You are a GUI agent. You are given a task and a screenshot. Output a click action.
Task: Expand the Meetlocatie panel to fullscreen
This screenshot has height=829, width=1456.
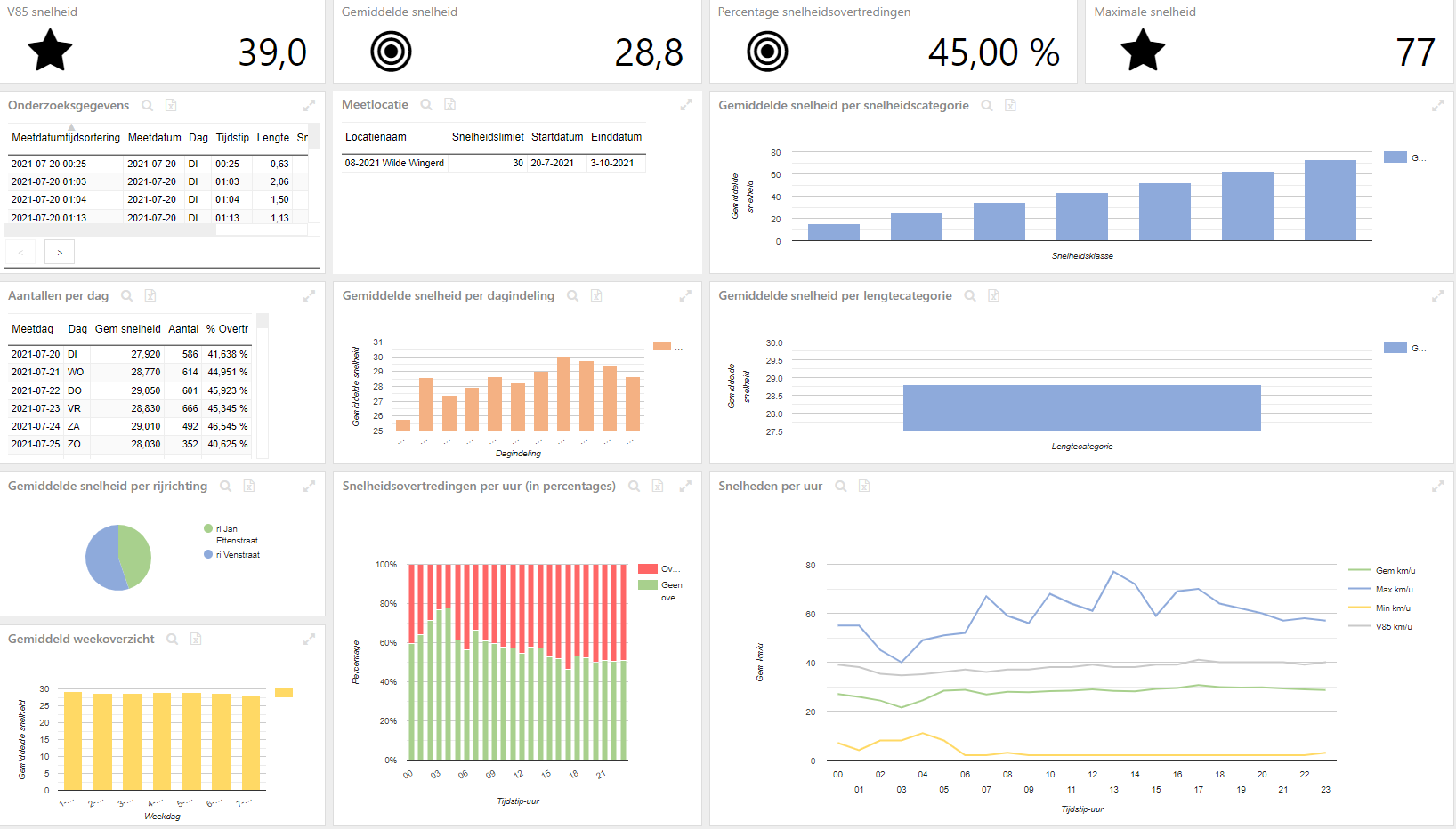tap(686, 105)
